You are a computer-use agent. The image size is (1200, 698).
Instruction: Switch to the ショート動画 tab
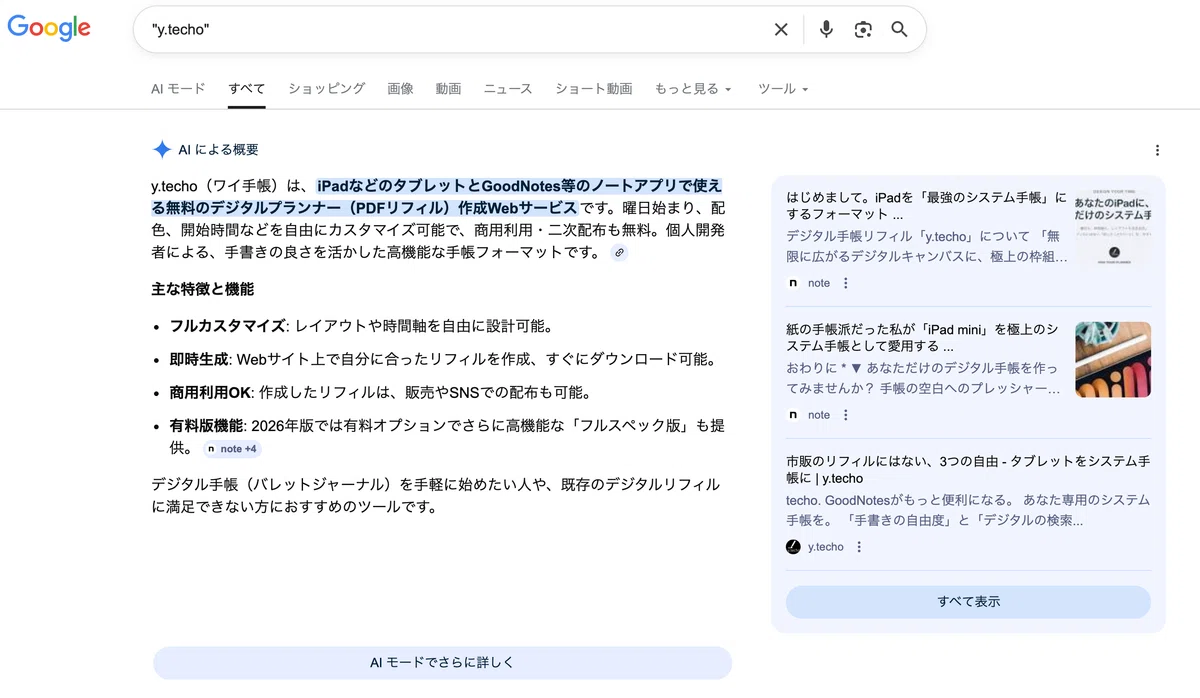594,89
